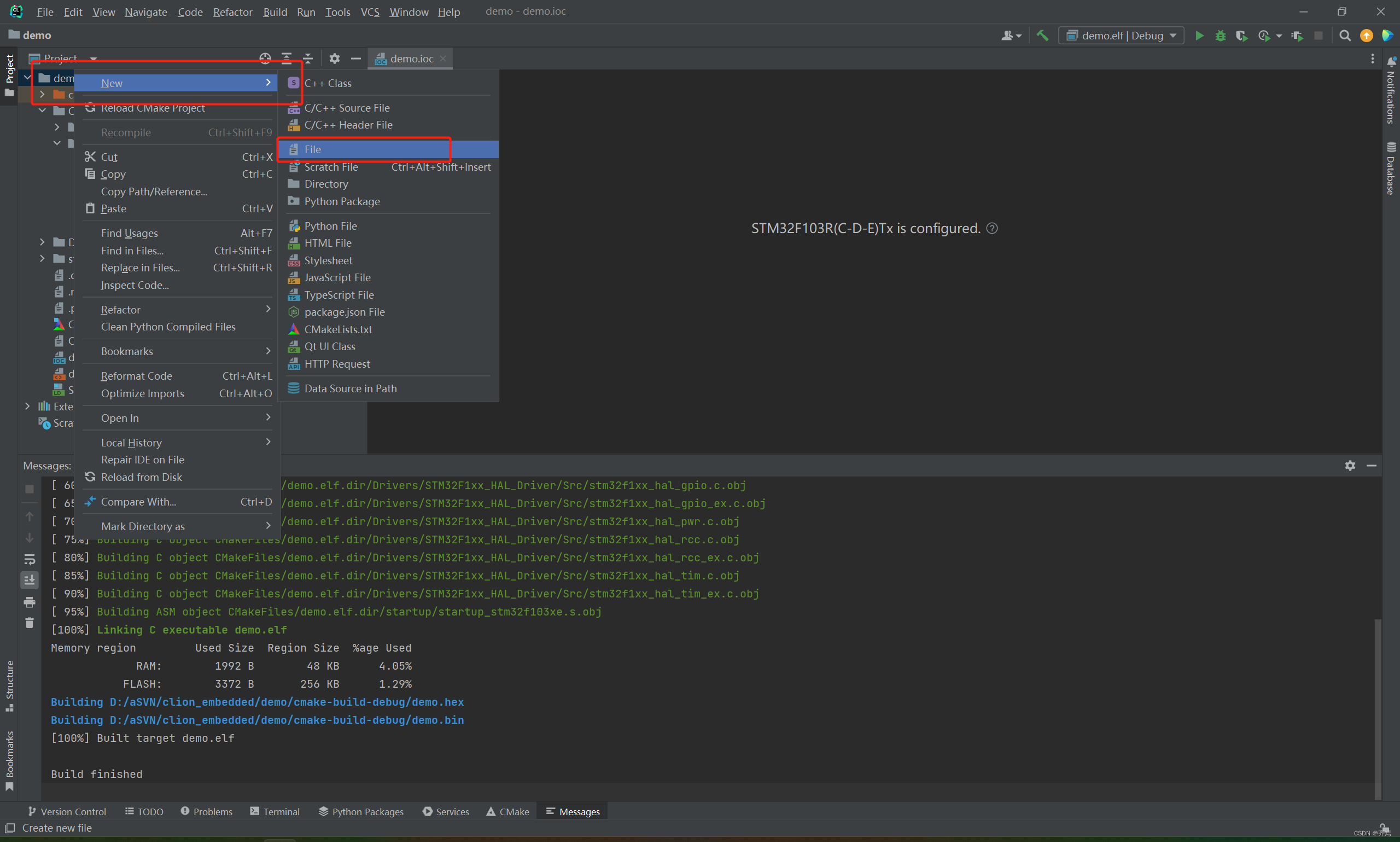This screenshot has height=842, width=1400.
Task: Click the Debug bug icon
Action: click(x=1220, y=36)
